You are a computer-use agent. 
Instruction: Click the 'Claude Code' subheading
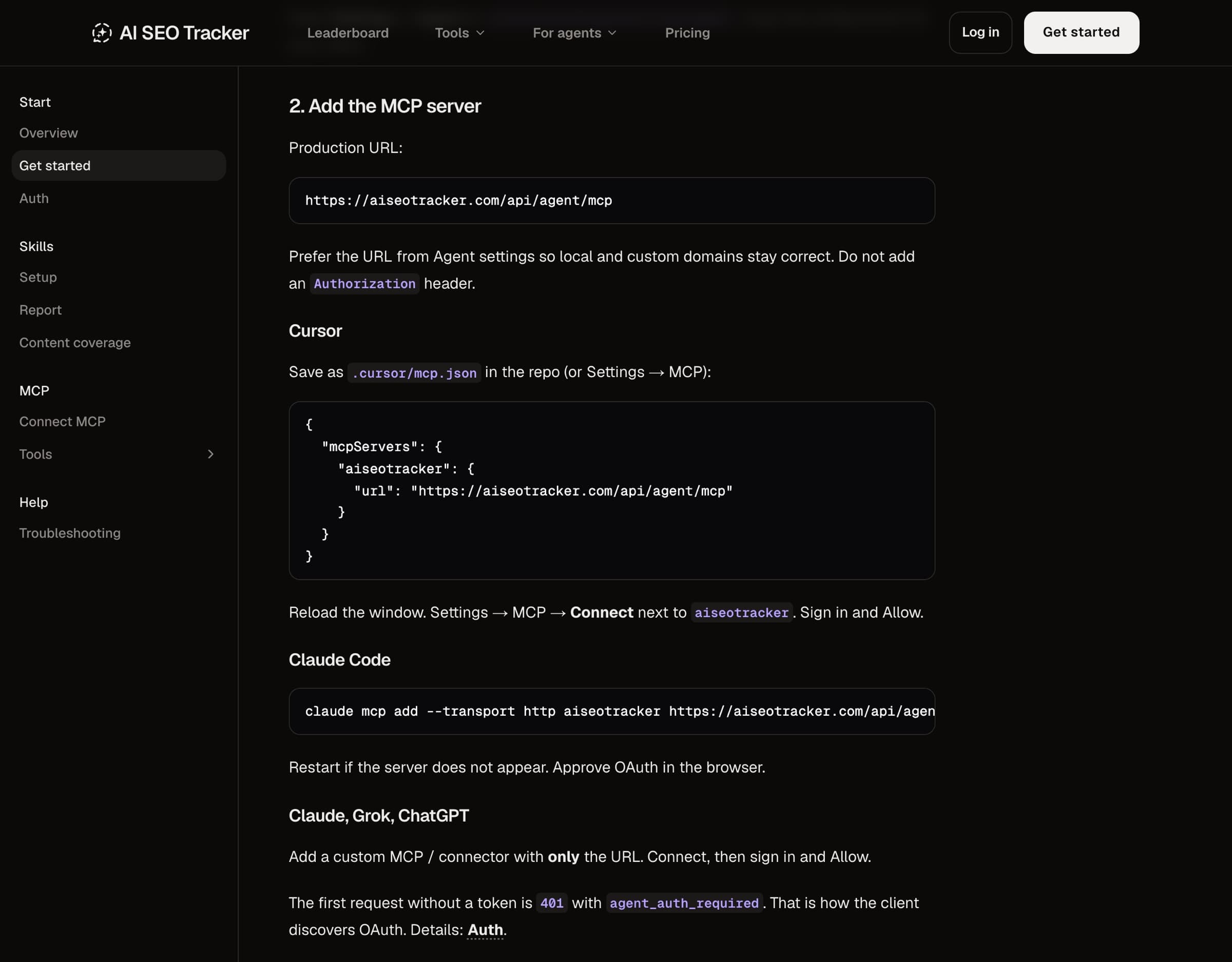pyautogui.click(x=340, y=660)
